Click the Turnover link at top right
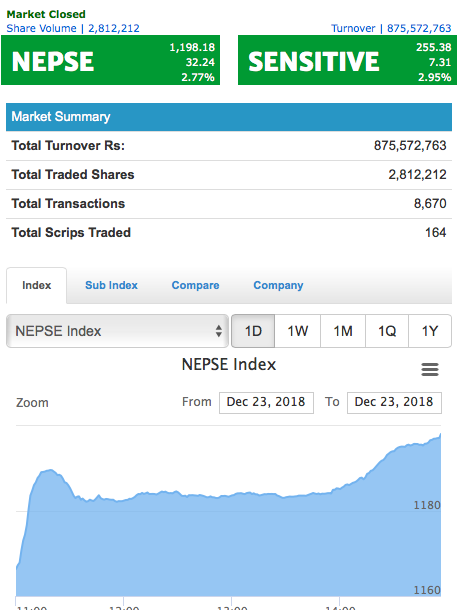Screen dimensions: 460x610 [391, 28]
